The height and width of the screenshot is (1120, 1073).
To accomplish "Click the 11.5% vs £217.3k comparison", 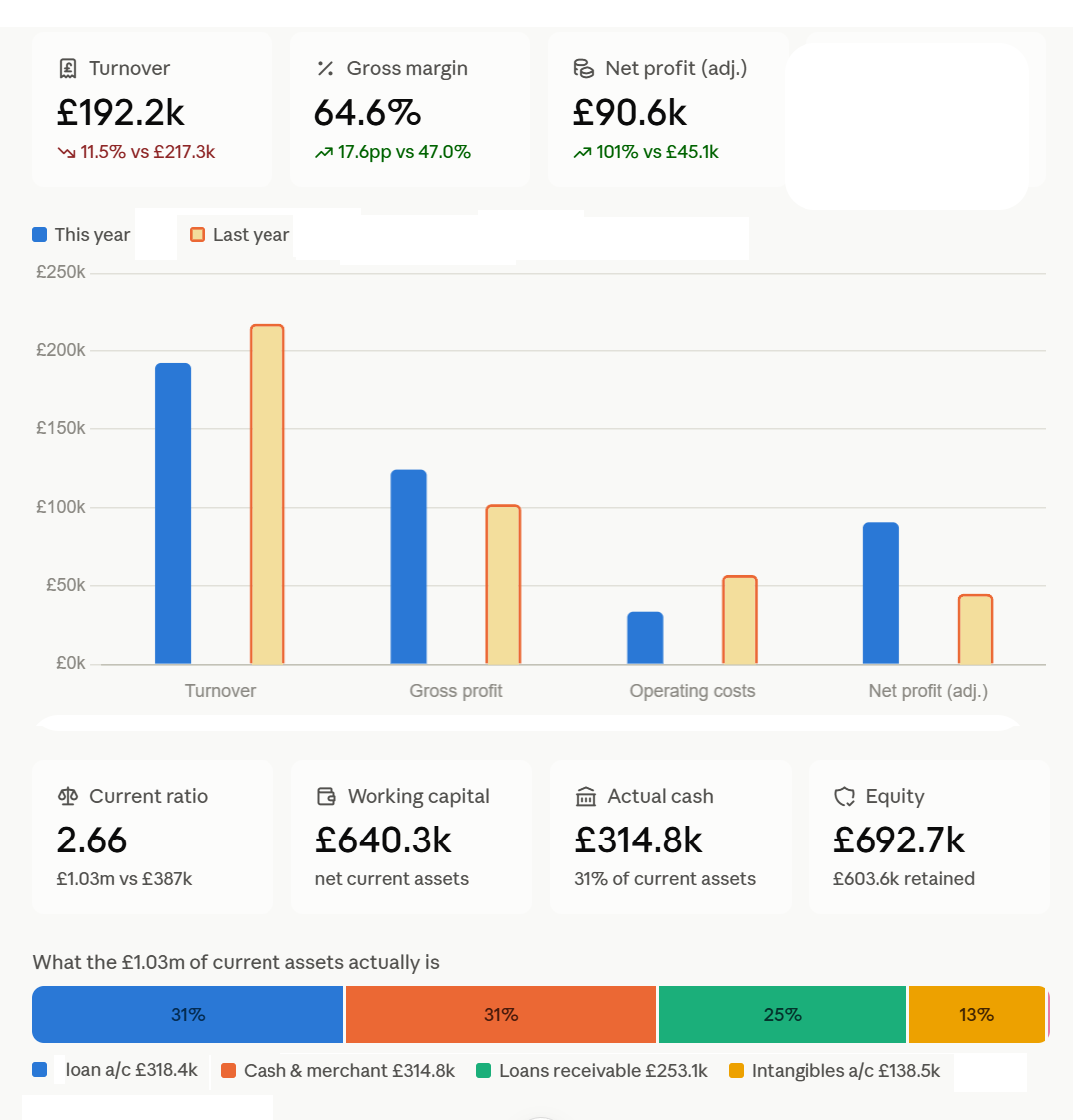I will pos(147,152).
